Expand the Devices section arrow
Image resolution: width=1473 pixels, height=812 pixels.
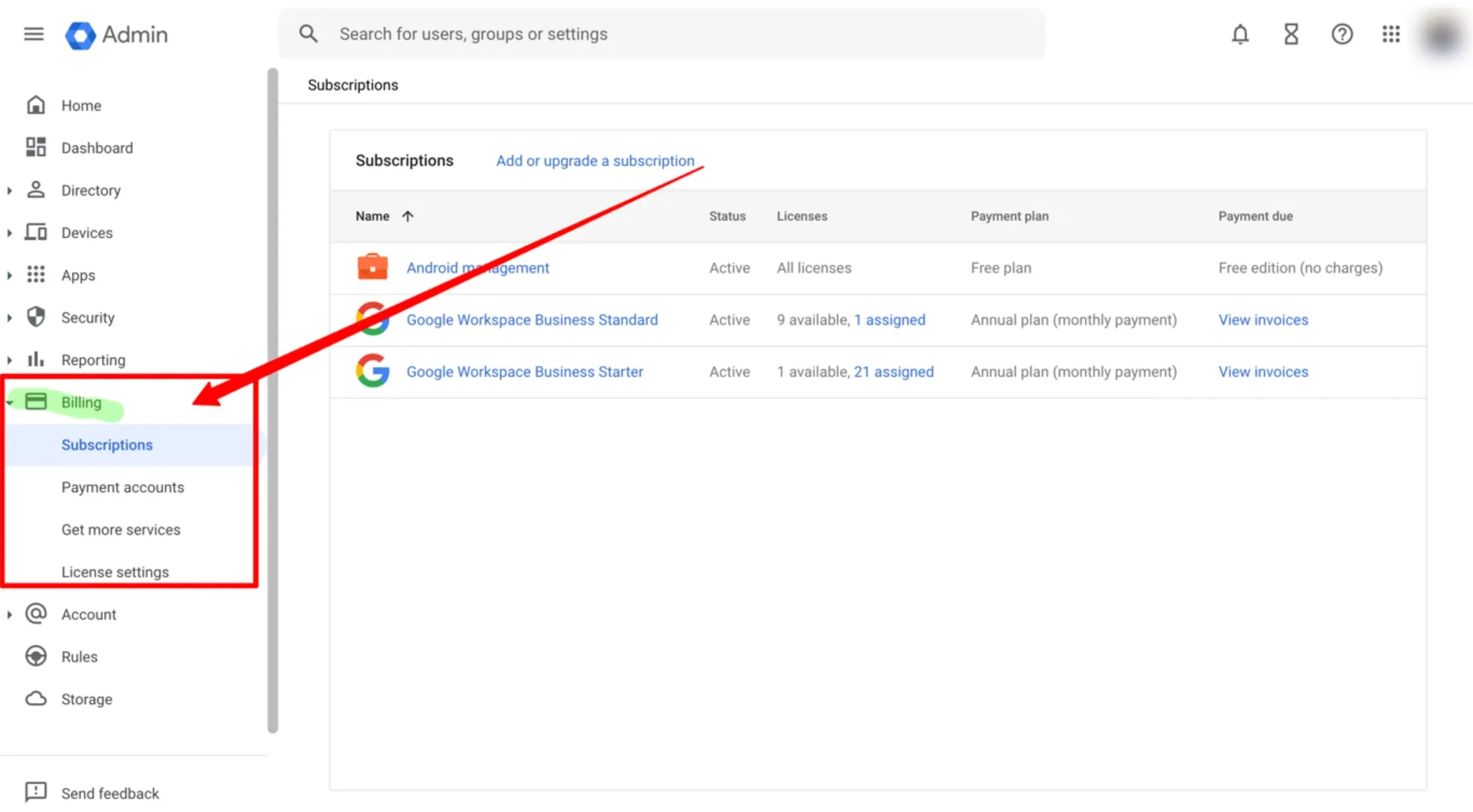point(9,233)
